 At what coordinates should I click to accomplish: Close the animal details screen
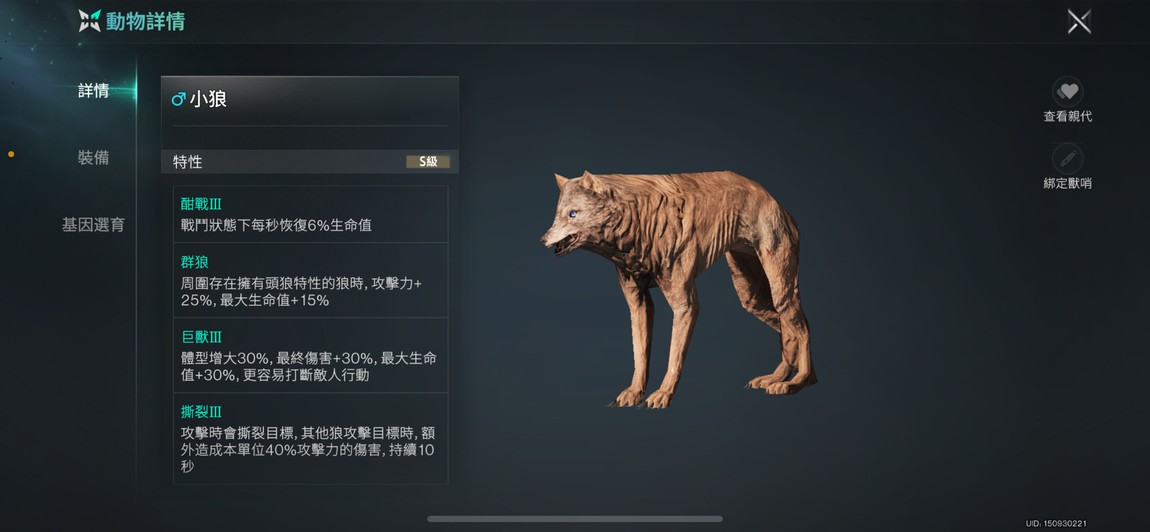1079,21
